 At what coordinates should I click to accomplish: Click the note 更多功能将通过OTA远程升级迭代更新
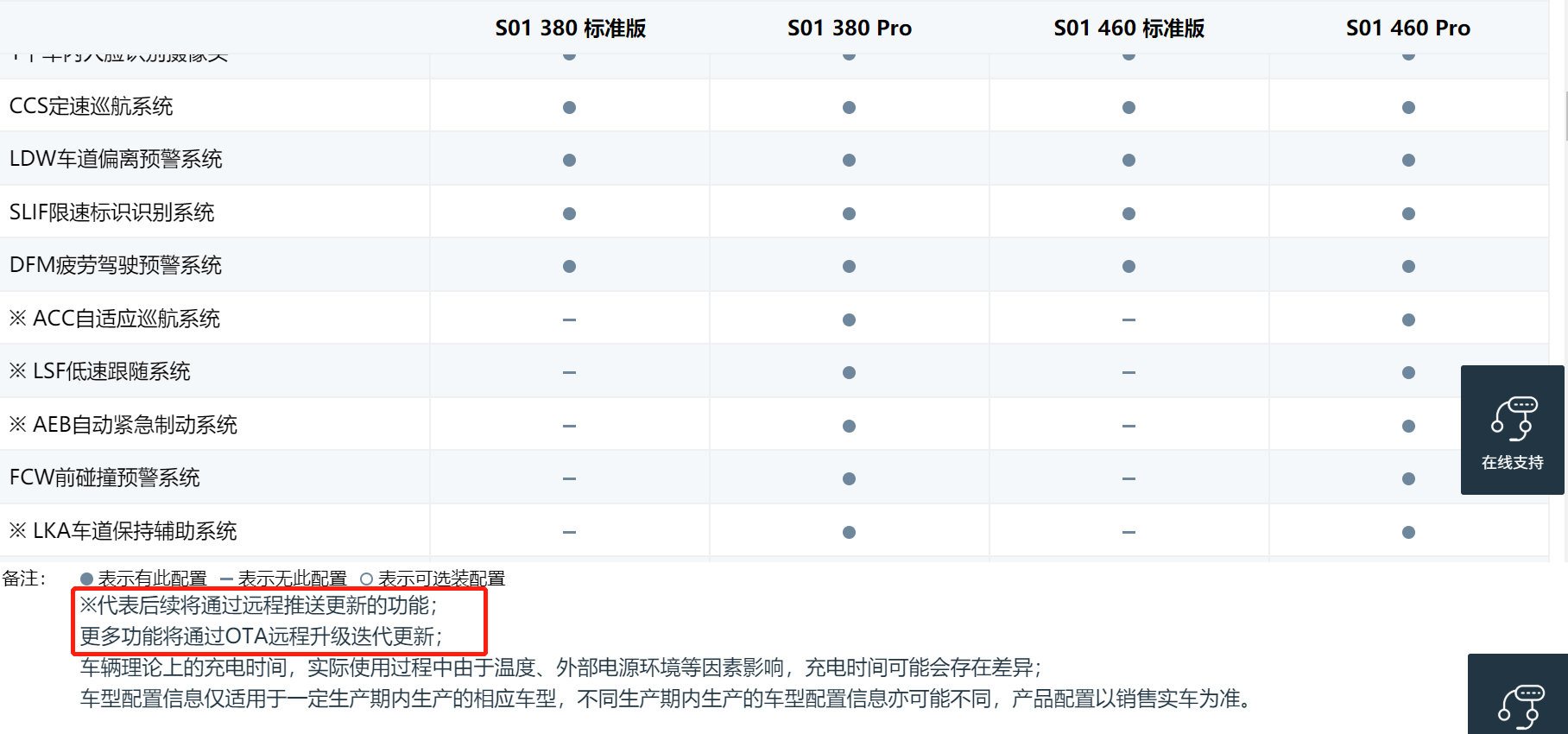262,636
